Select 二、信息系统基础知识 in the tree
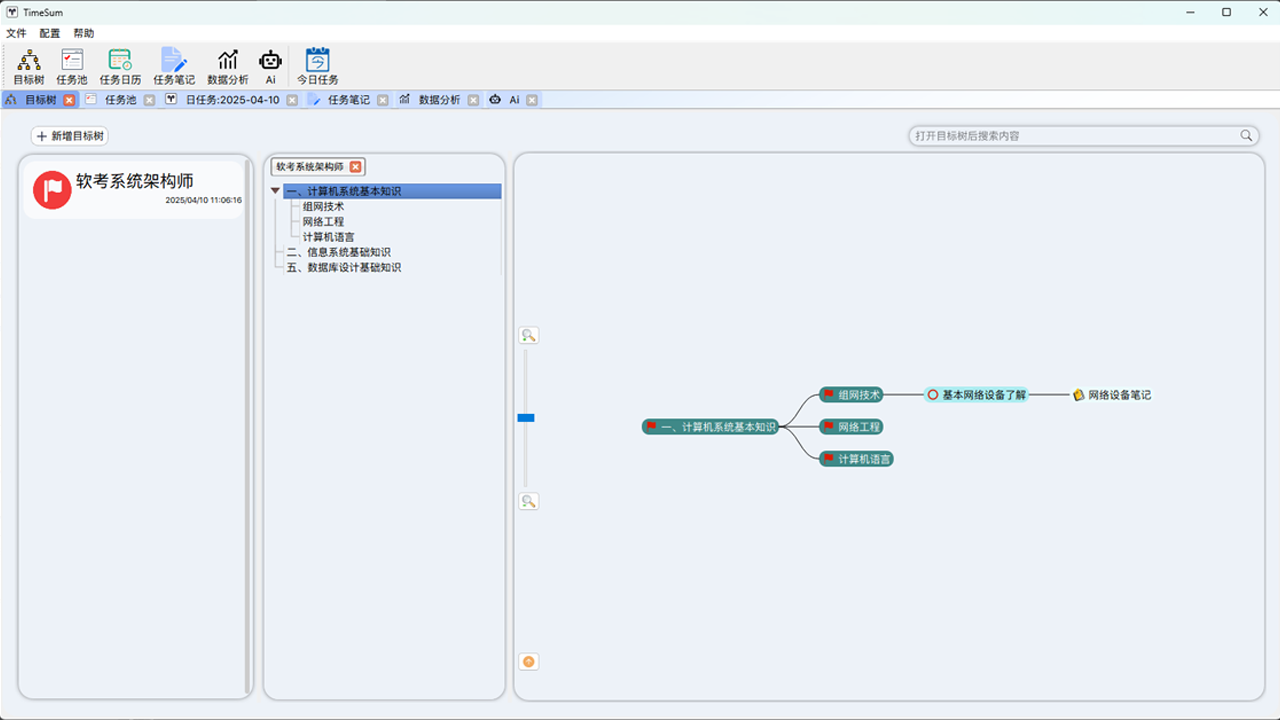This screenshot has width=1280, height=720. click(x=338, y=252)
